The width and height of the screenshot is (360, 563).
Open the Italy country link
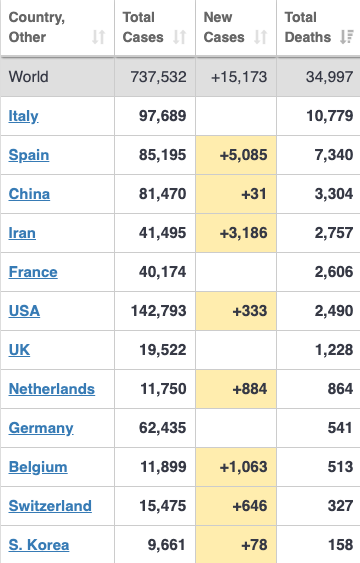[23, 116]
